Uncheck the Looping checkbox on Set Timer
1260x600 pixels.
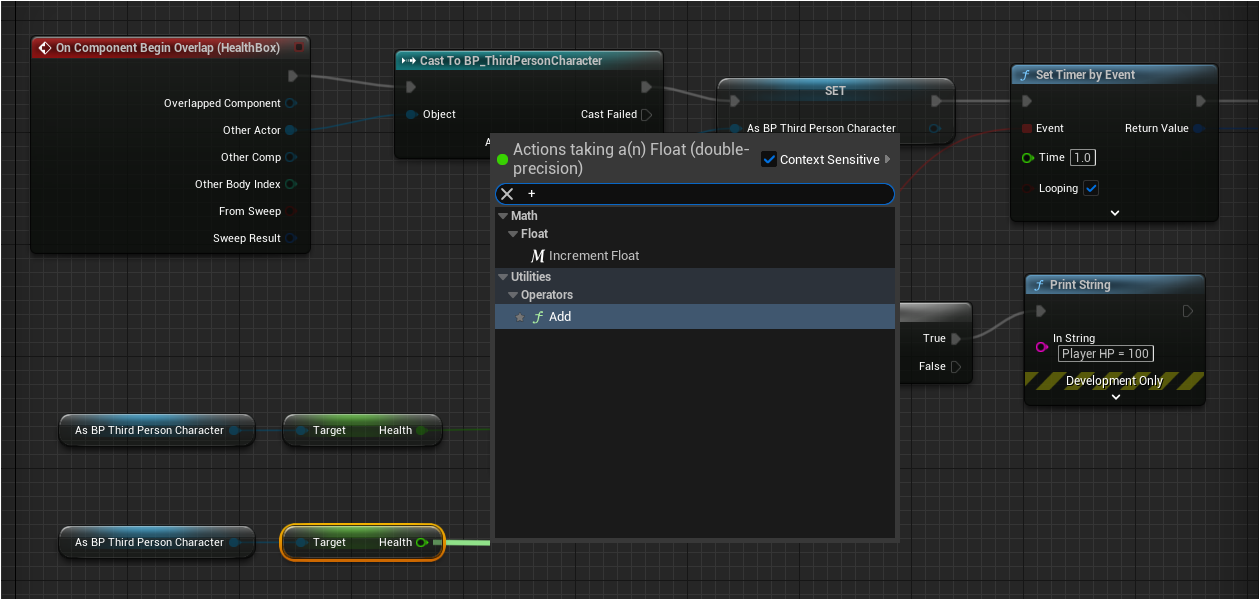point(1091,188)
